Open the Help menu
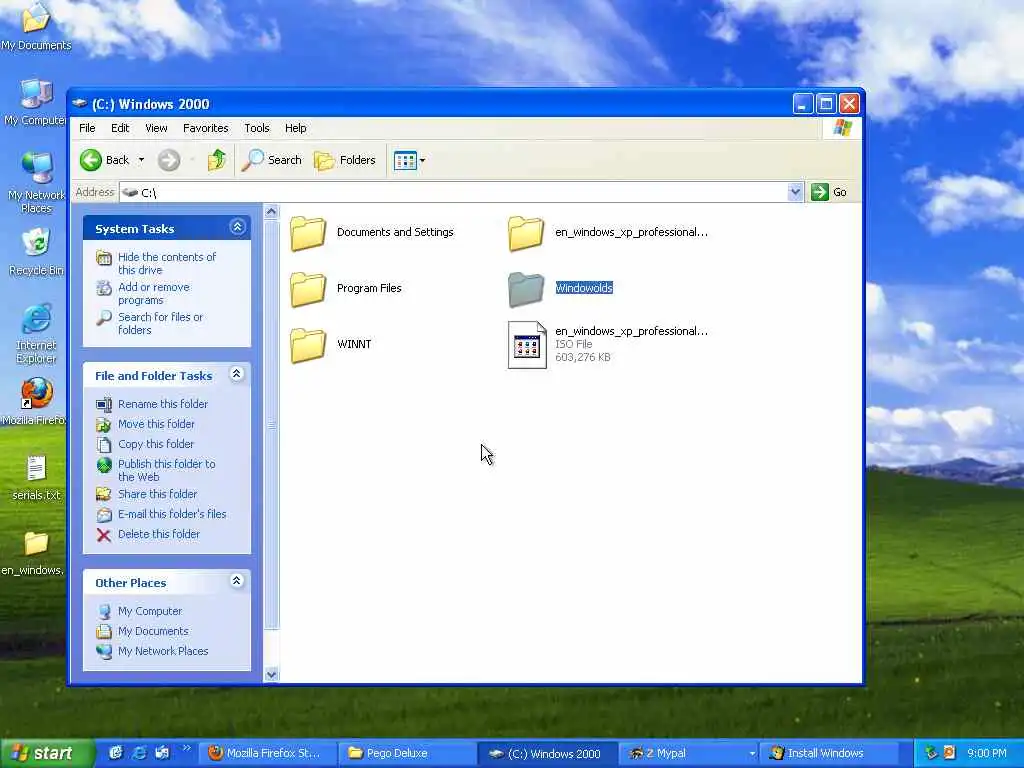 coord(295,128)
